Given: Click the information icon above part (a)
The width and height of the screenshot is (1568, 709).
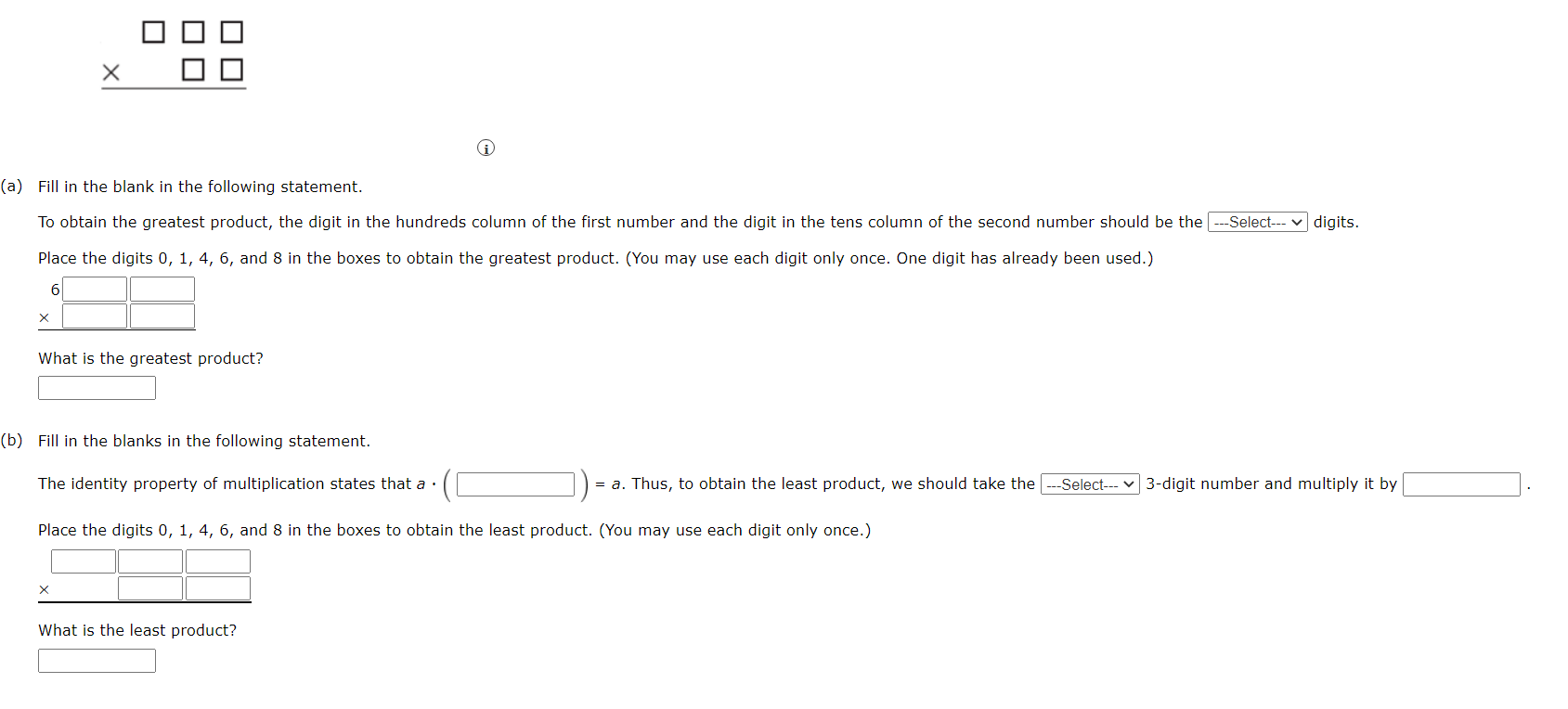Looking at the screenshot, I should click(485, 148).
